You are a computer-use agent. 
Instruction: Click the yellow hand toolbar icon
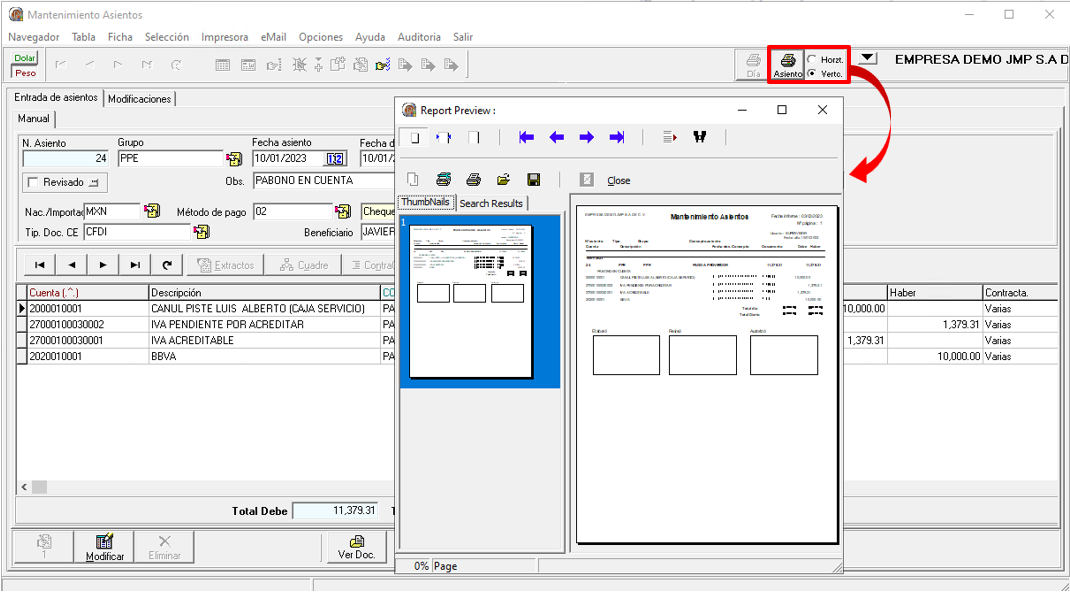coord(383,65)
